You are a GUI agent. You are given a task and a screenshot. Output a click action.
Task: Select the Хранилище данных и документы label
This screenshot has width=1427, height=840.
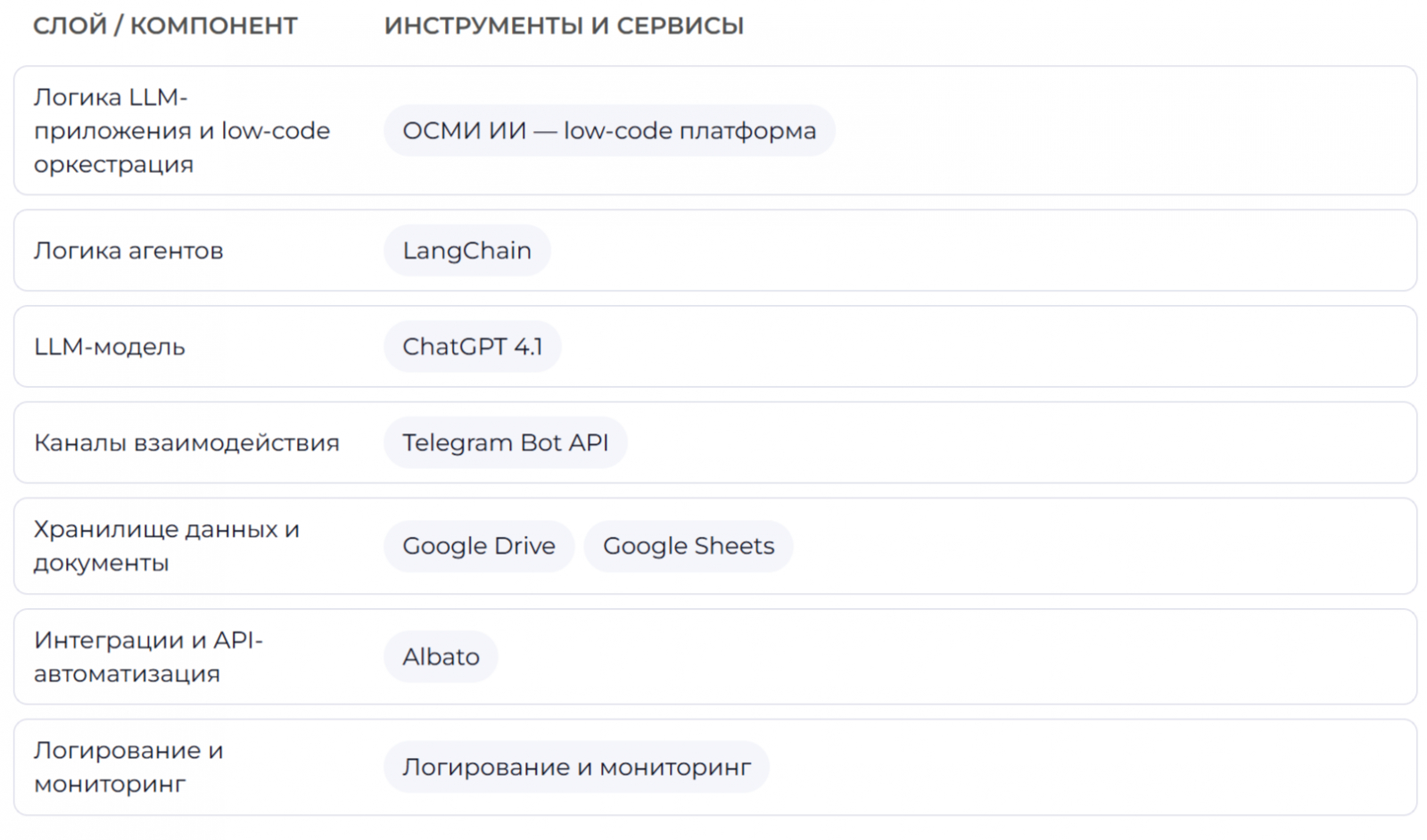[166, 546]
